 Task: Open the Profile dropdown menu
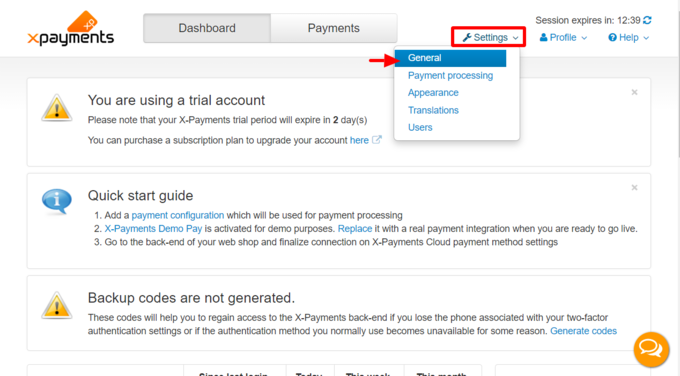(x=563, y=37)
